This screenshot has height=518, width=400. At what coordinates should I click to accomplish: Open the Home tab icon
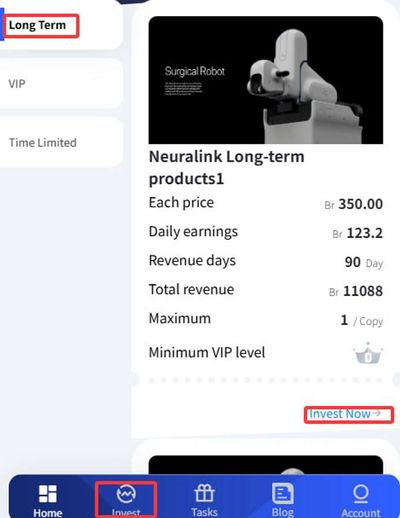coord(48,494)
